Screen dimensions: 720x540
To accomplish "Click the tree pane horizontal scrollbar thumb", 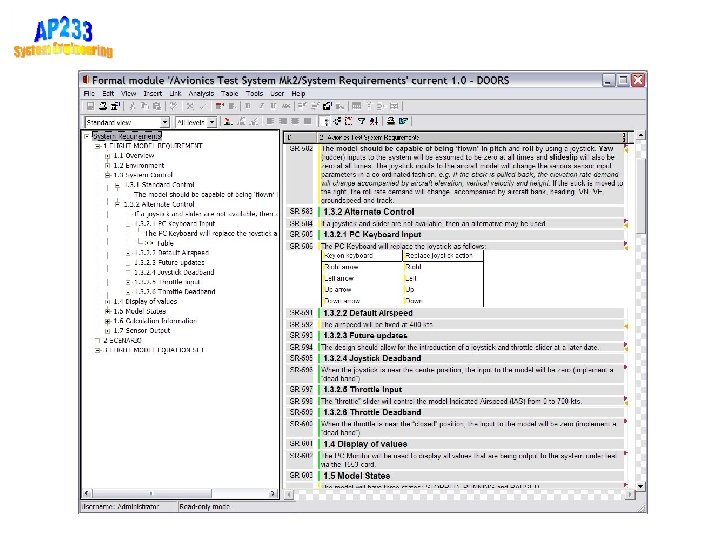I will tap(152, 494).
